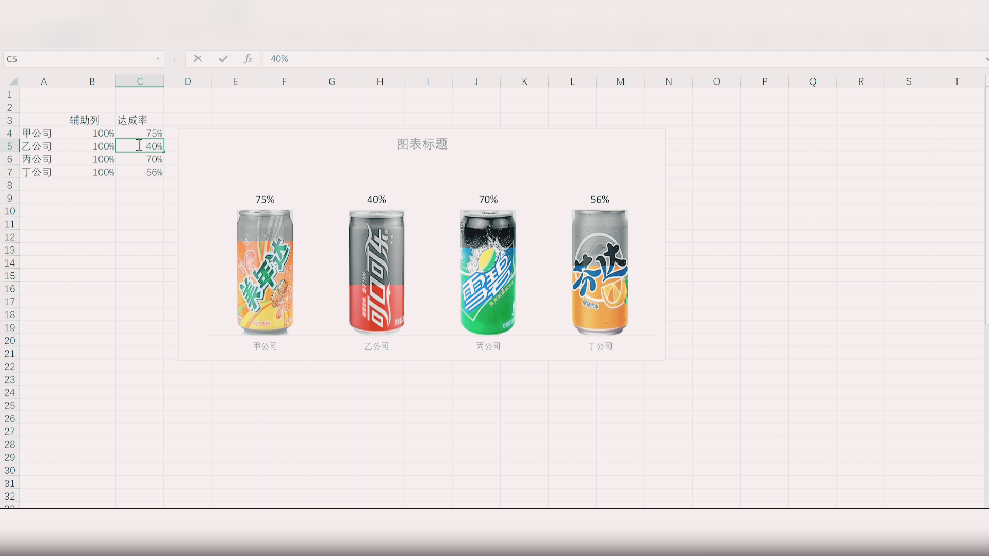Select row 30 header
989x556 pixels.
pos(9,470)
